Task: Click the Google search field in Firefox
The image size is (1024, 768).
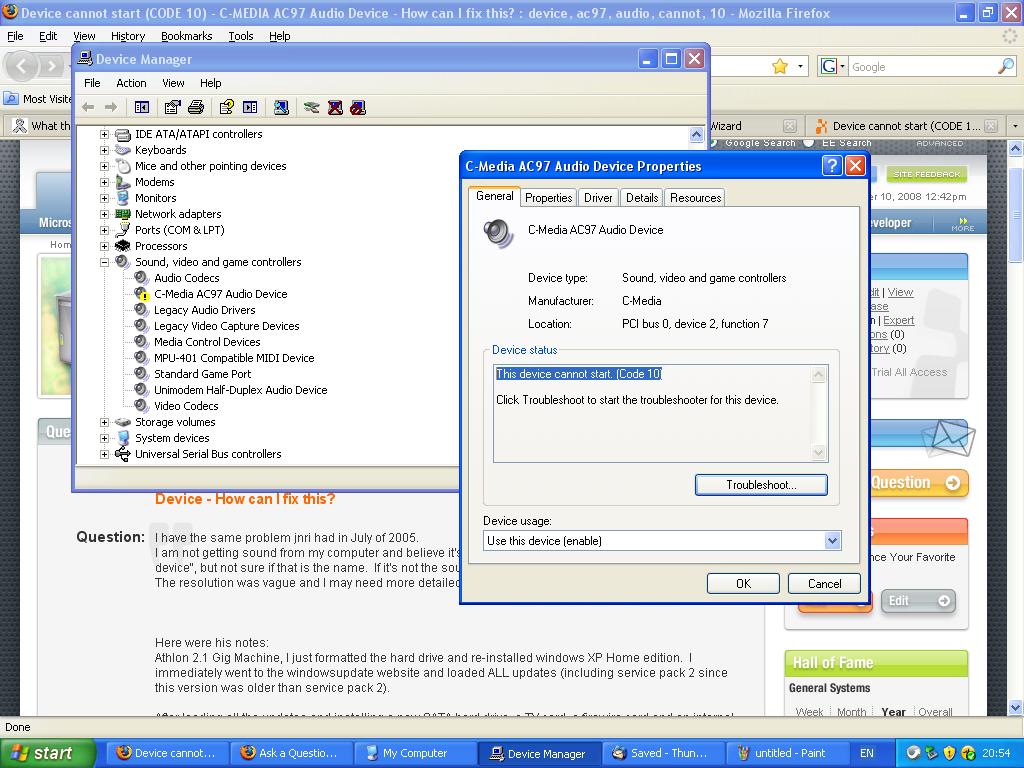Action: [x=920, y=67]
